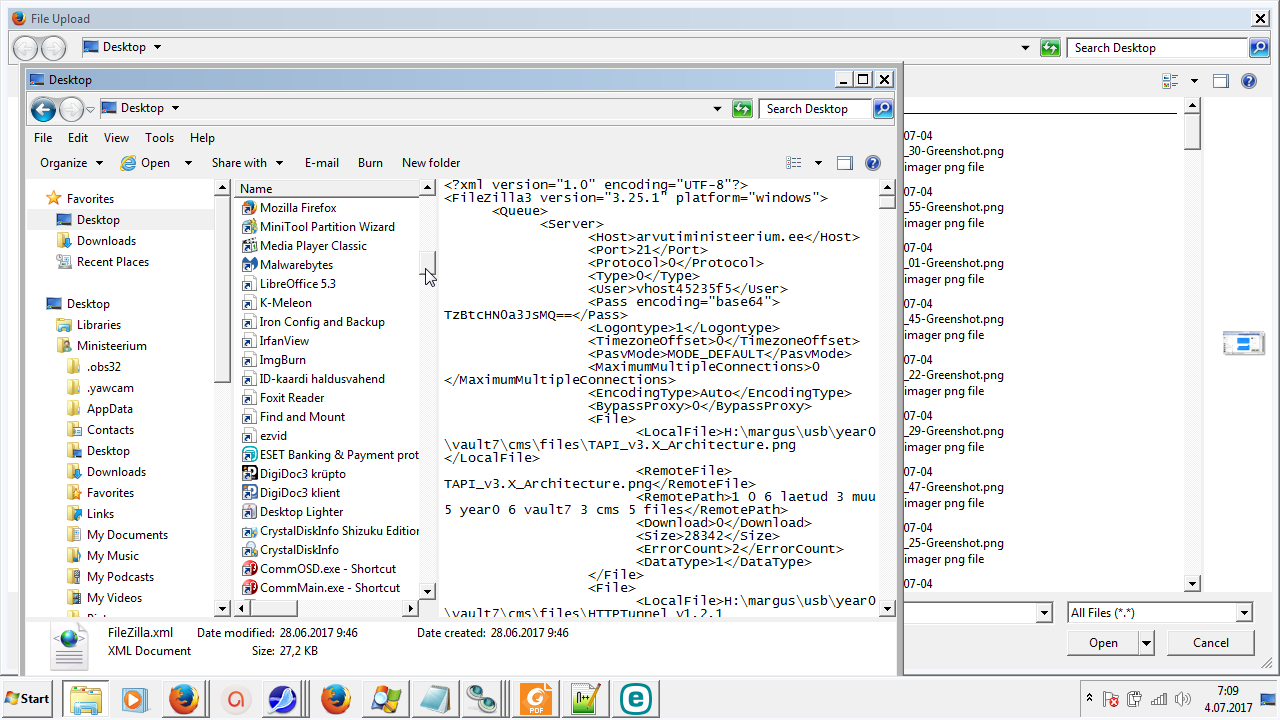Toggle preview pane icon in Explorer toolbar
Image resolution: width=1280 pixels, height=720 pixels.
(x=845, y=163)
